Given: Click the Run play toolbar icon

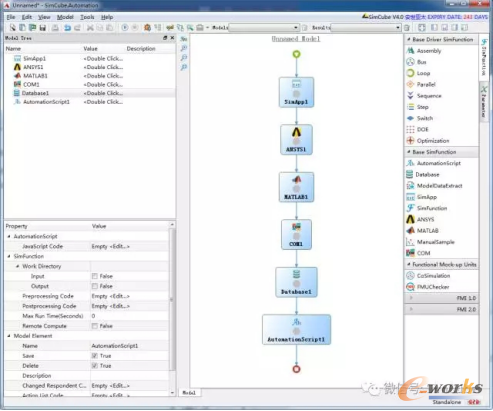Looking at the screenshot, I should 125,28.
